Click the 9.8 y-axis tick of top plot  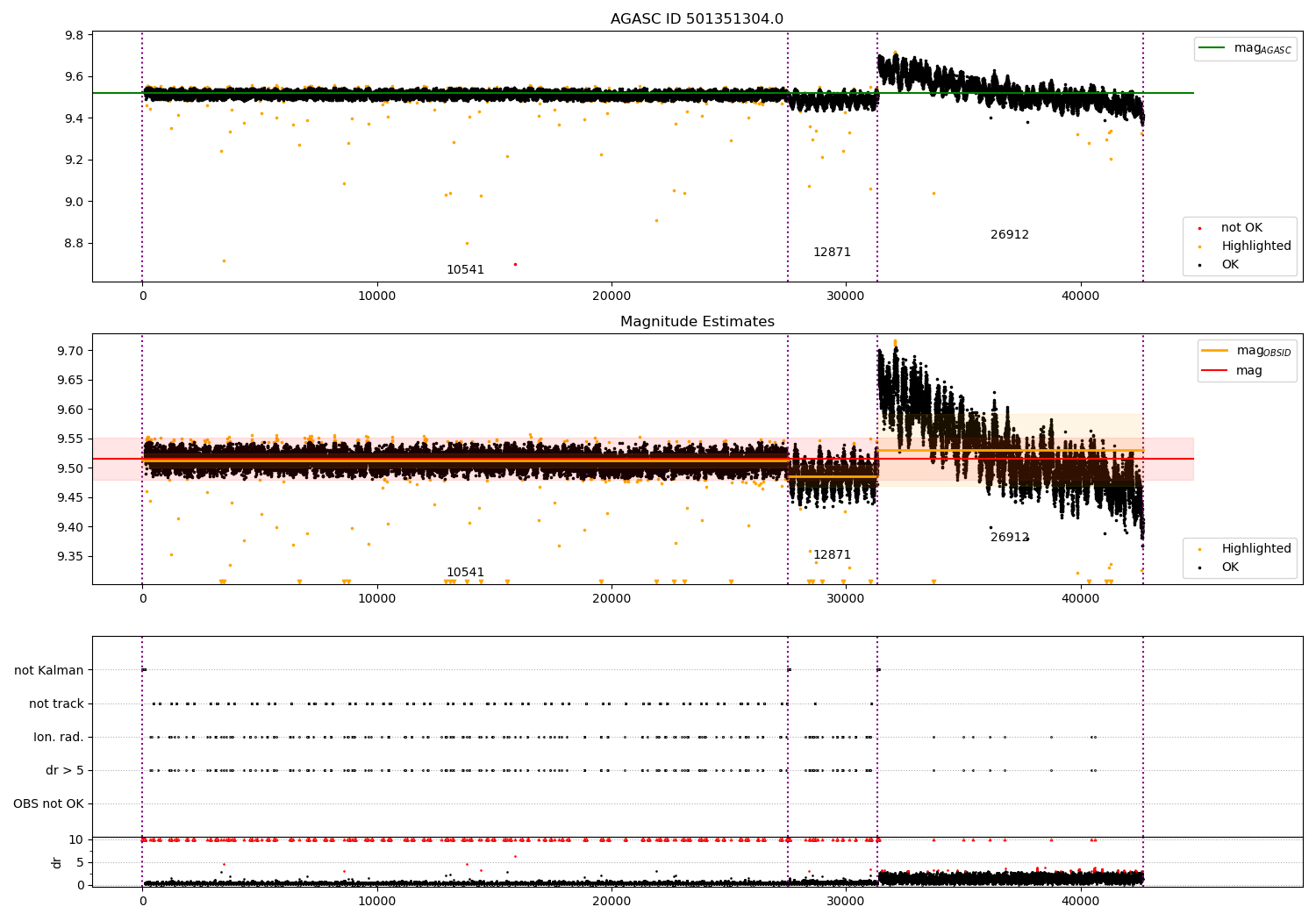click(x=75, y=36)
